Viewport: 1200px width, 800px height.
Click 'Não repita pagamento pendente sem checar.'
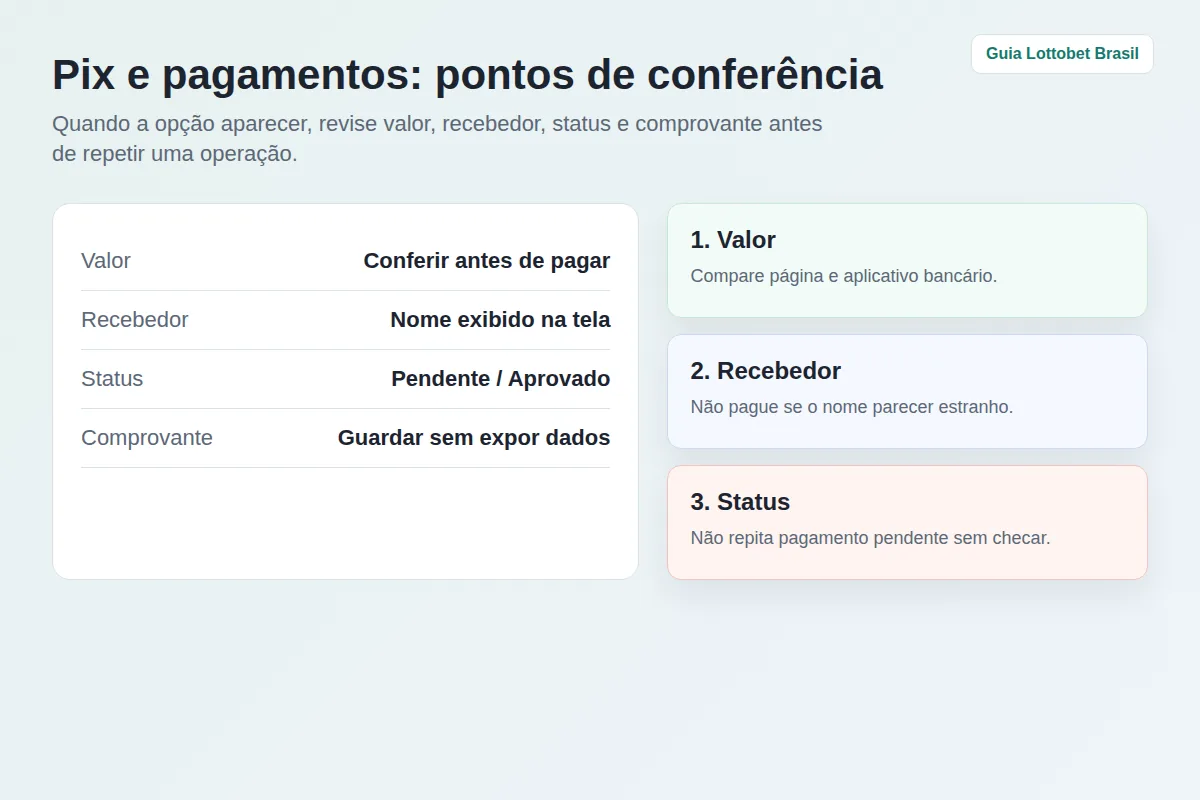[x=870, y=538]
